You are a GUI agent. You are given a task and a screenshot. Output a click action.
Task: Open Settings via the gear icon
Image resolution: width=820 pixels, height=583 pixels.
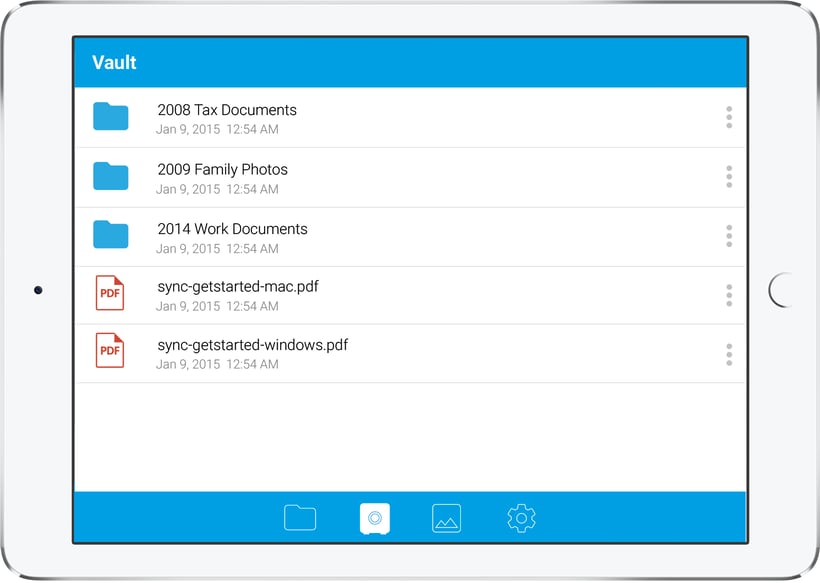(521, 517)
